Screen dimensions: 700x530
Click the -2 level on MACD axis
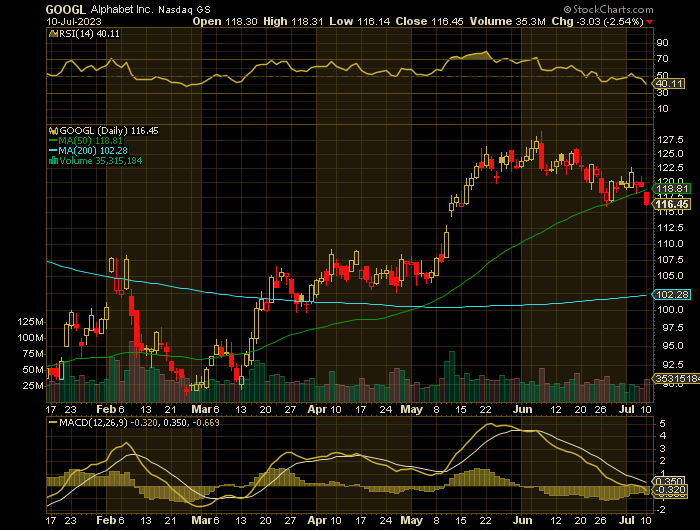pos(661,510)
